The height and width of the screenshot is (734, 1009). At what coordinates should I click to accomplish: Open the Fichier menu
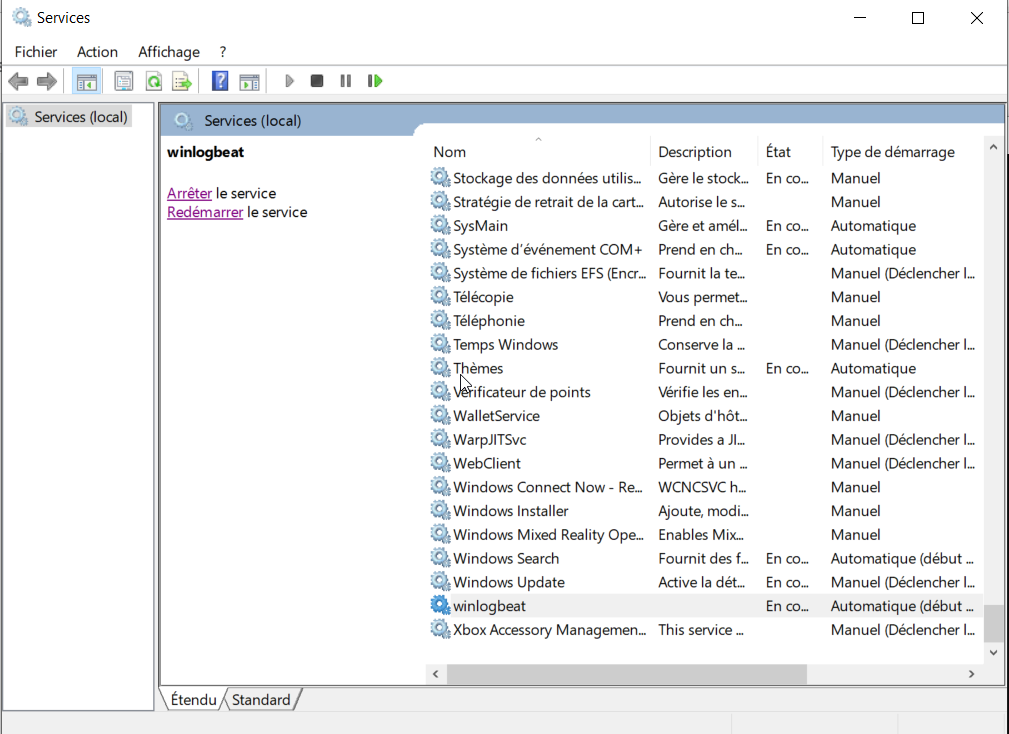(36, 52)
